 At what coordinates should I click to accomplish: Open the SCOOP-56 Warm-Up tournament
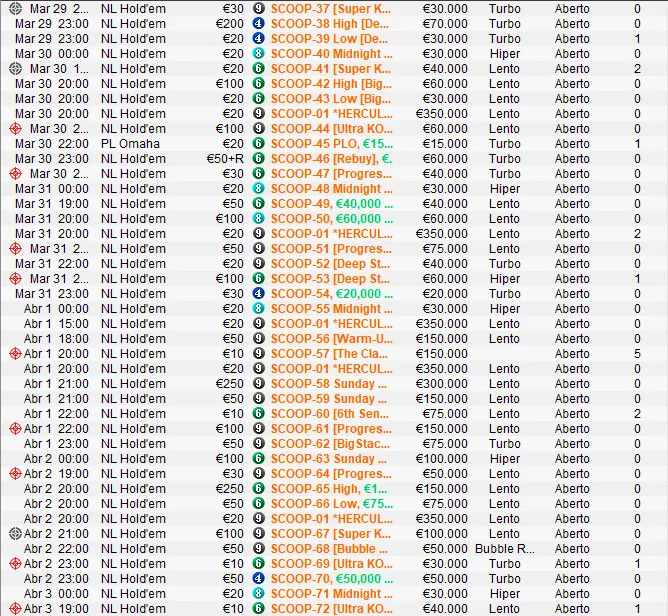pos(330,338)
